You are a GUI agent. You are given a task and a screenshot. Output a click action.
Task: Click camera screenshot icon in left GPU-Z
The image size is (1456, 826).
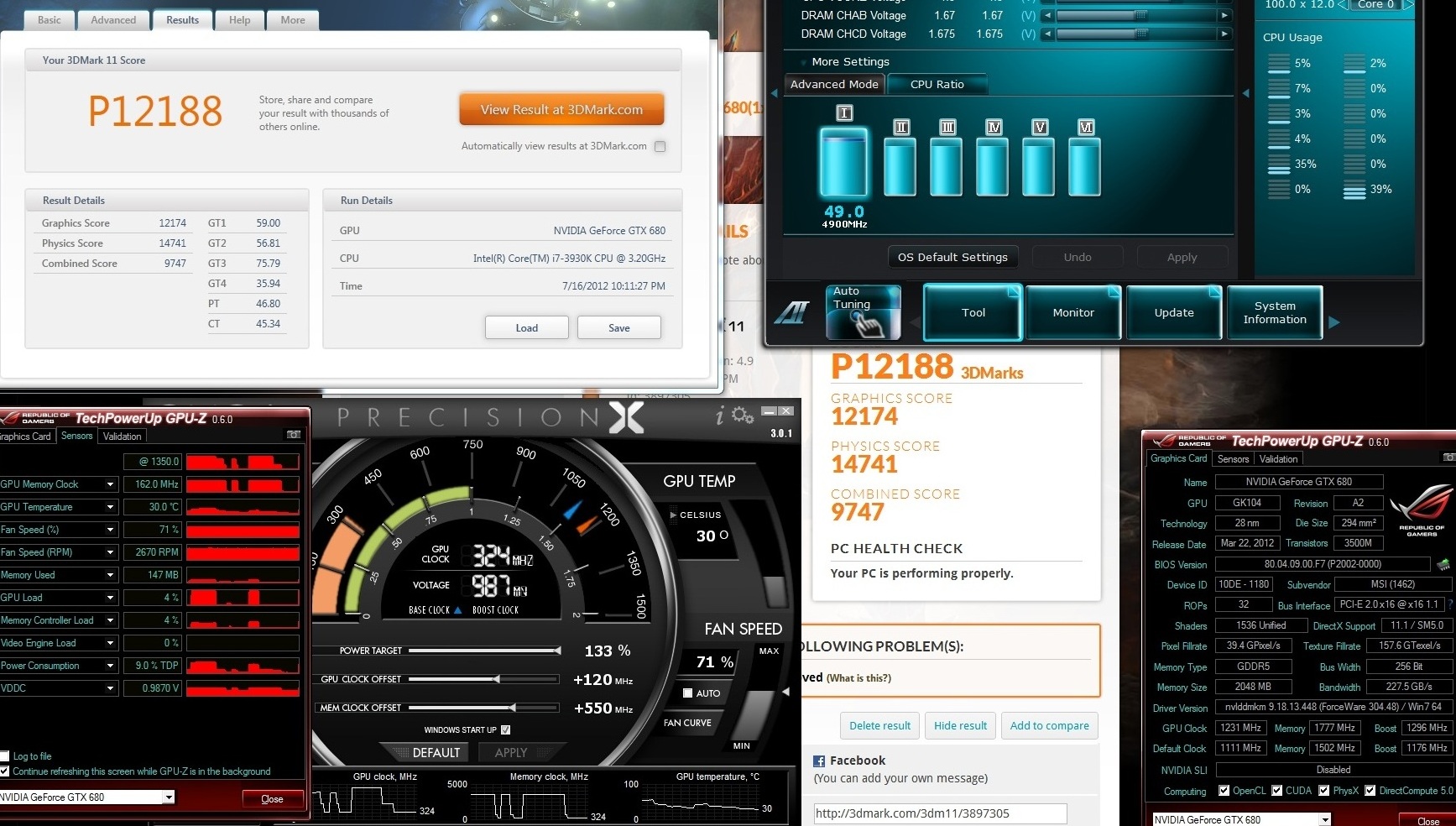[x=293, y=435]
